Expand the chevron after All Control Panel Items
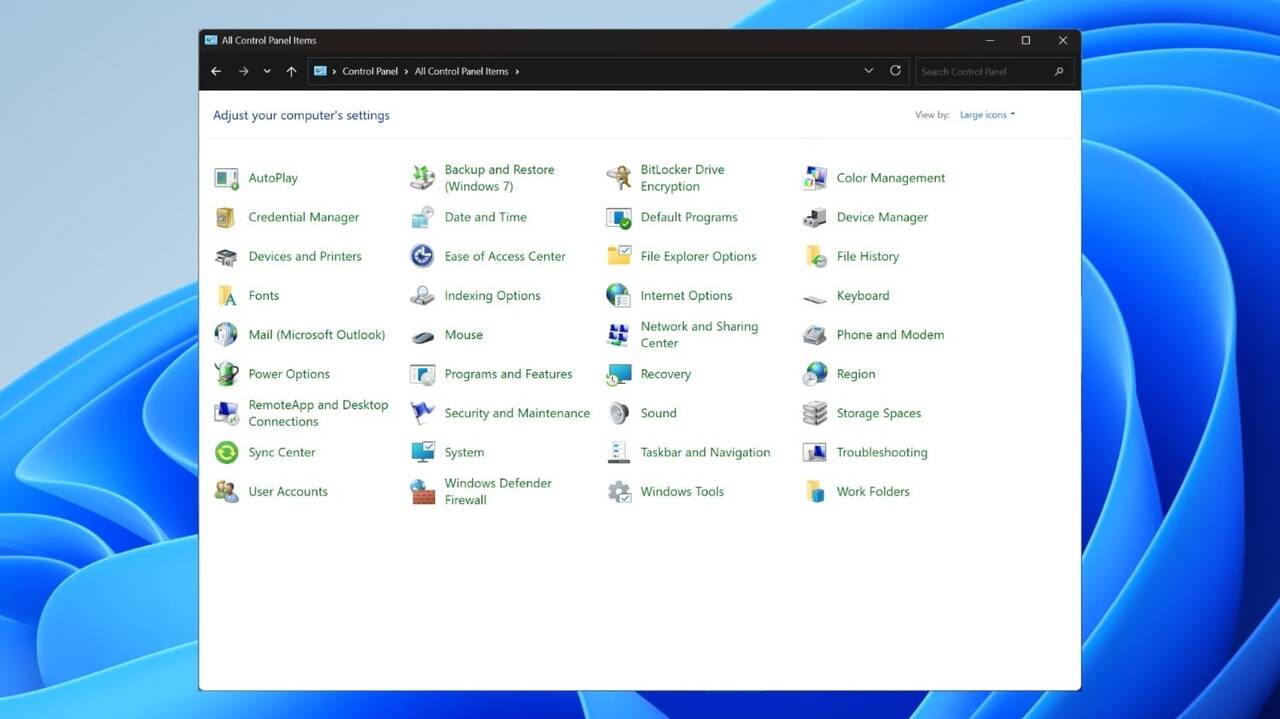The width and height of the screenshot is (1280, 719). [517, 72]
